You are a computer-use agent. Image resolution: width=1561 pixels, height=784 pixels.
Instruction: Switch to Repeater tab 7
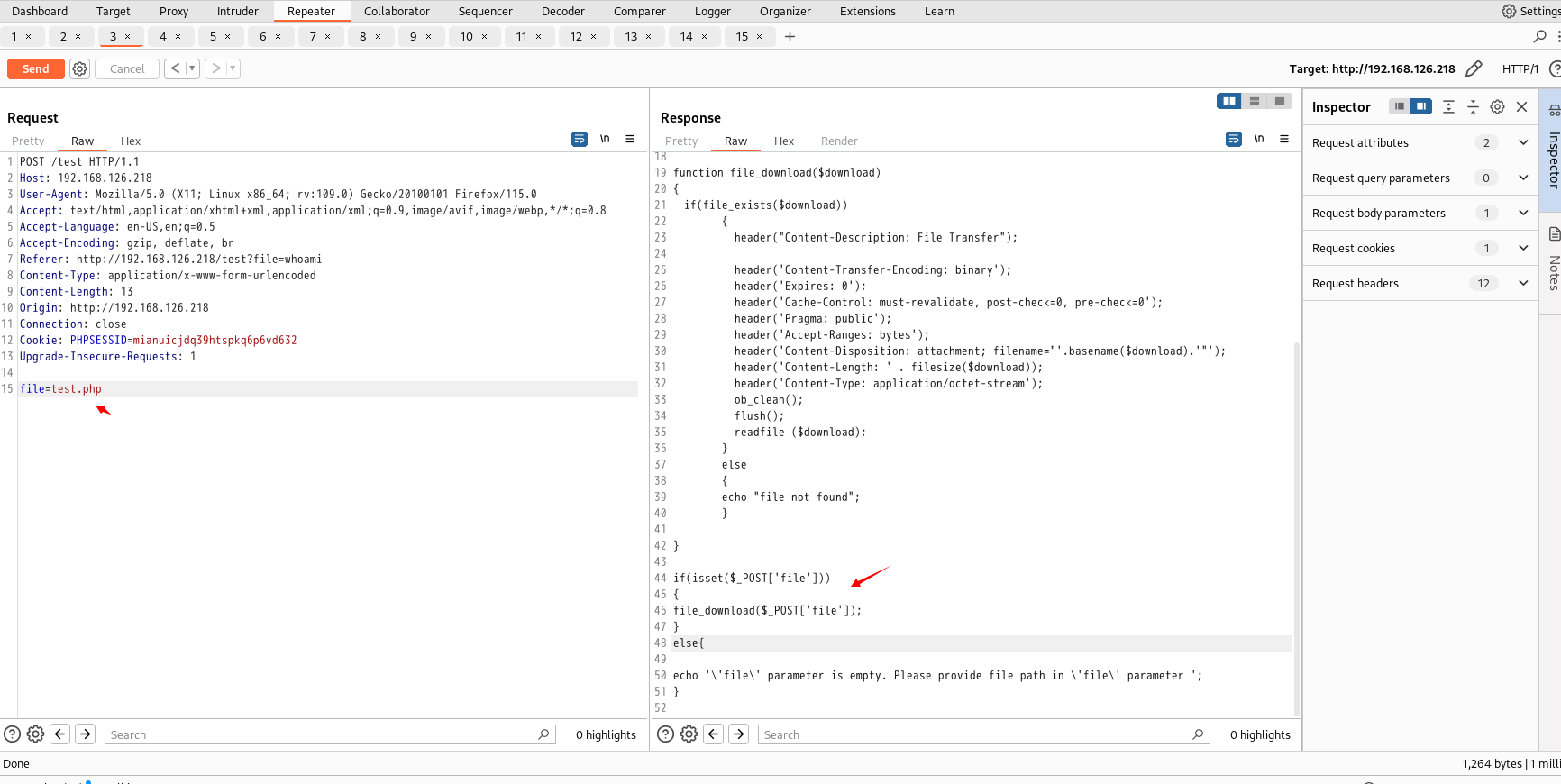coord(320,36)
